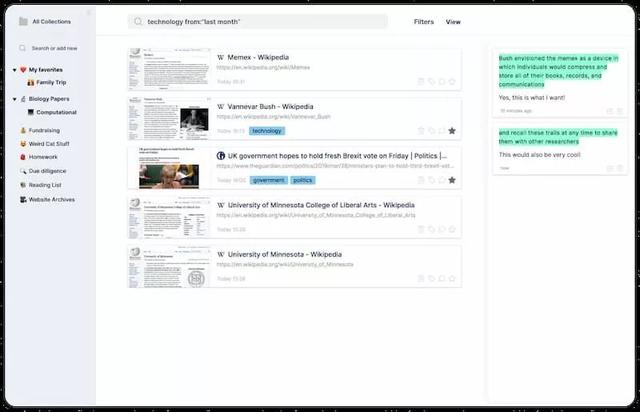Open the View menu

point(453,21)
